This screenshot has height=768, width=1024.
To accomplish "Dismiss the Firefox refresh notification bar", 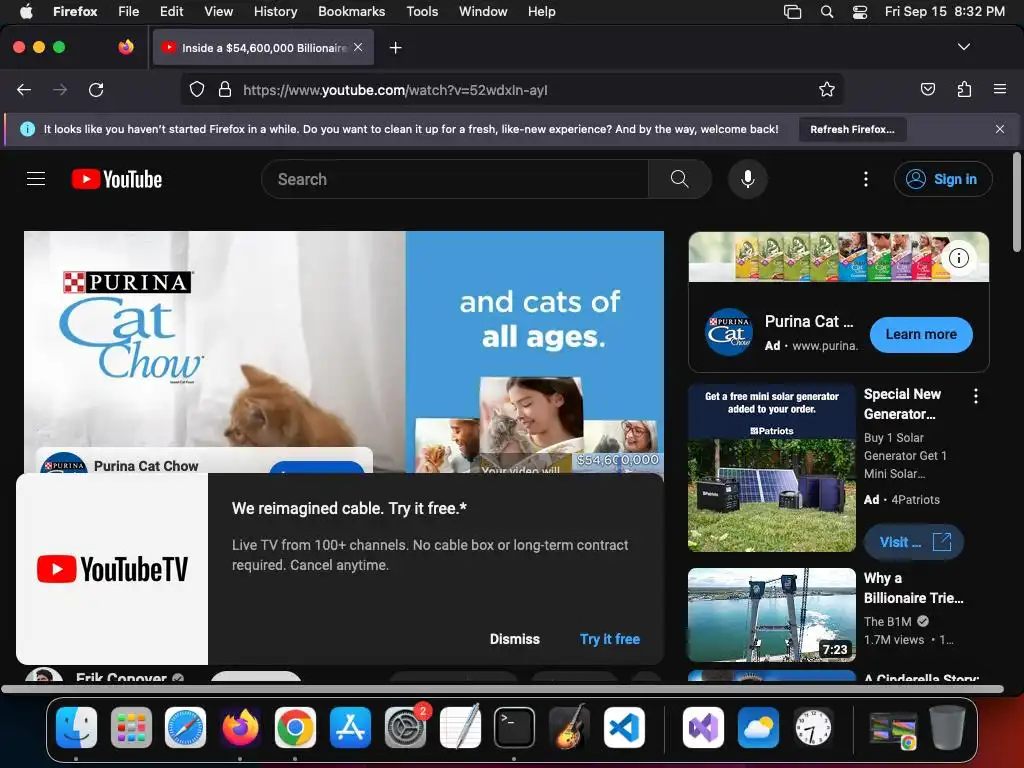I will click(x=999, y=129).
